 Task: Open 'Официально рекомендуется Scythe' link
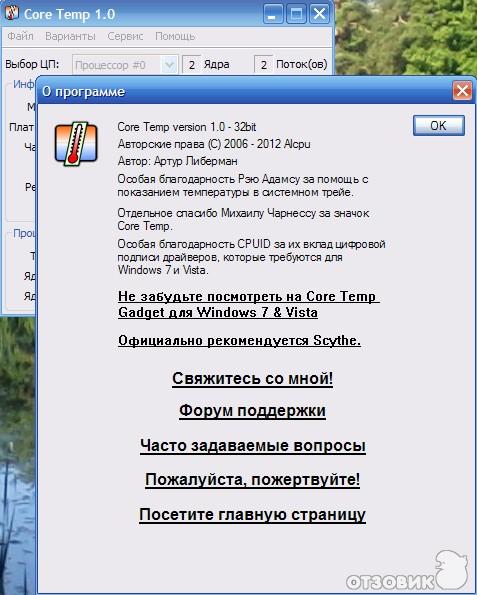239,340
